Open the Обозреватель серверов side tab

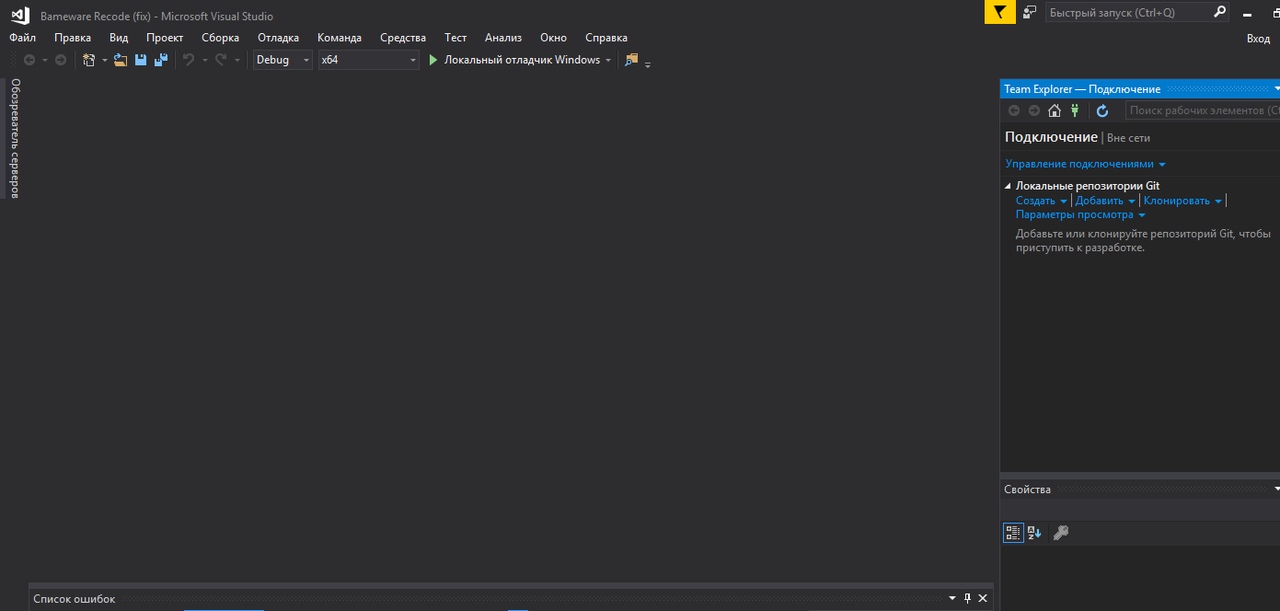(x=15, y=138)
